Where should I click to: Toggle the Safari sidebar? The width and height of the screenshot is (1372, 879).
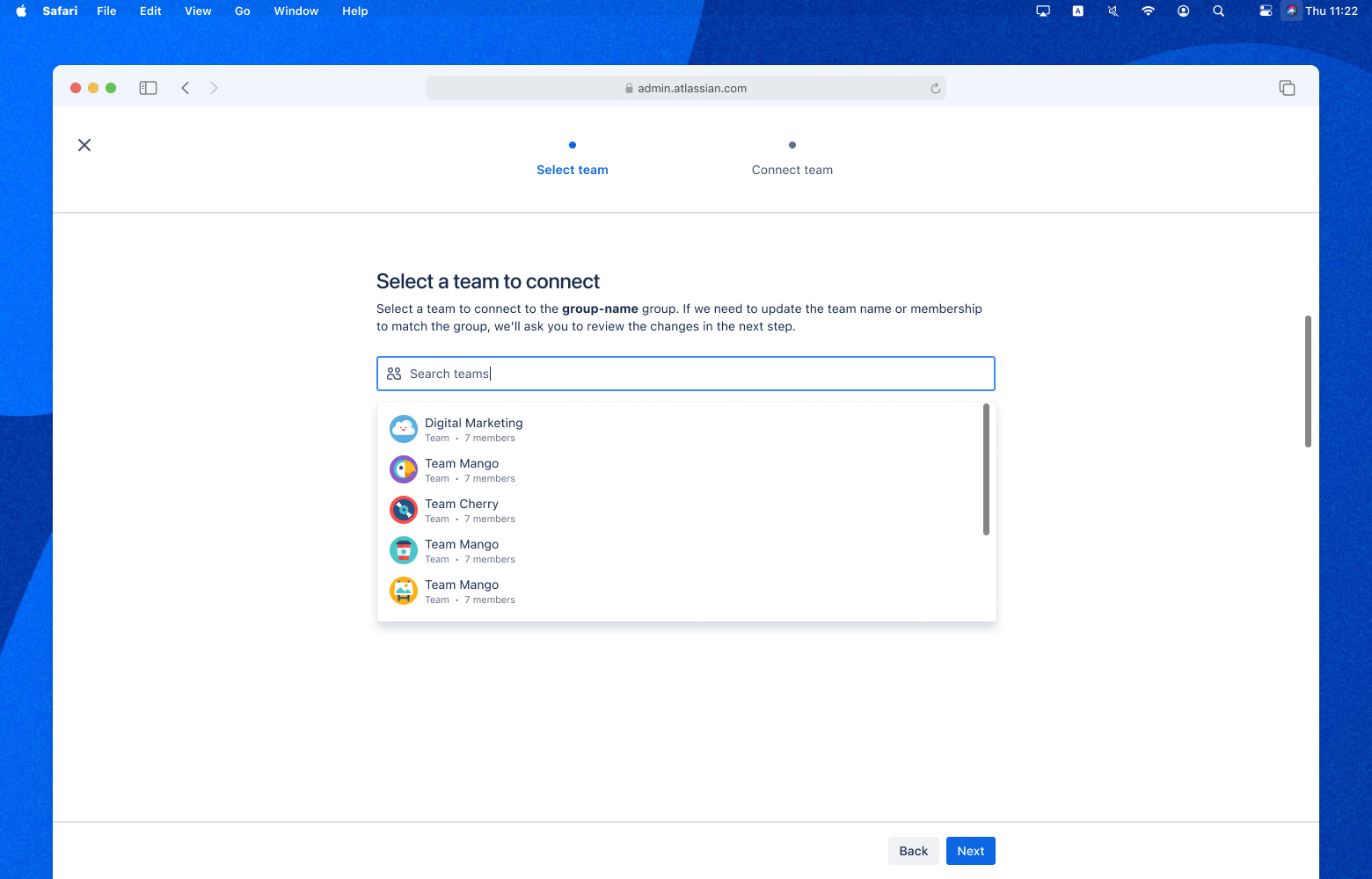pyautogui.click(x=148, y=88)
